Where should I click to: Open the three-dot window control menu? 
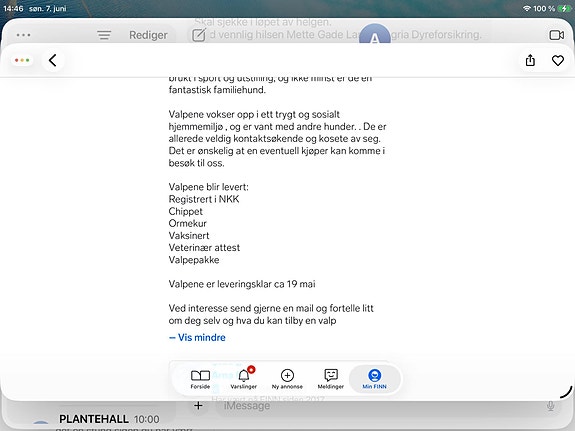(22, 60)
